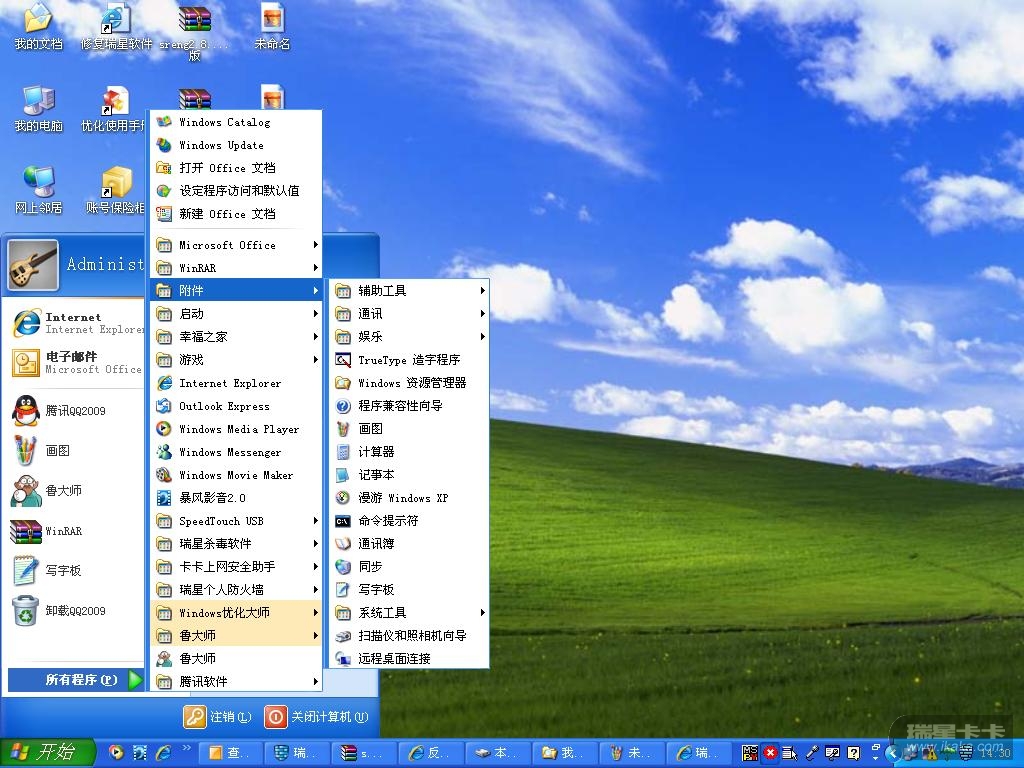Click 关闭计算机 shutdown button
This screenshot has height=768, width=1024.
[316, 717]
